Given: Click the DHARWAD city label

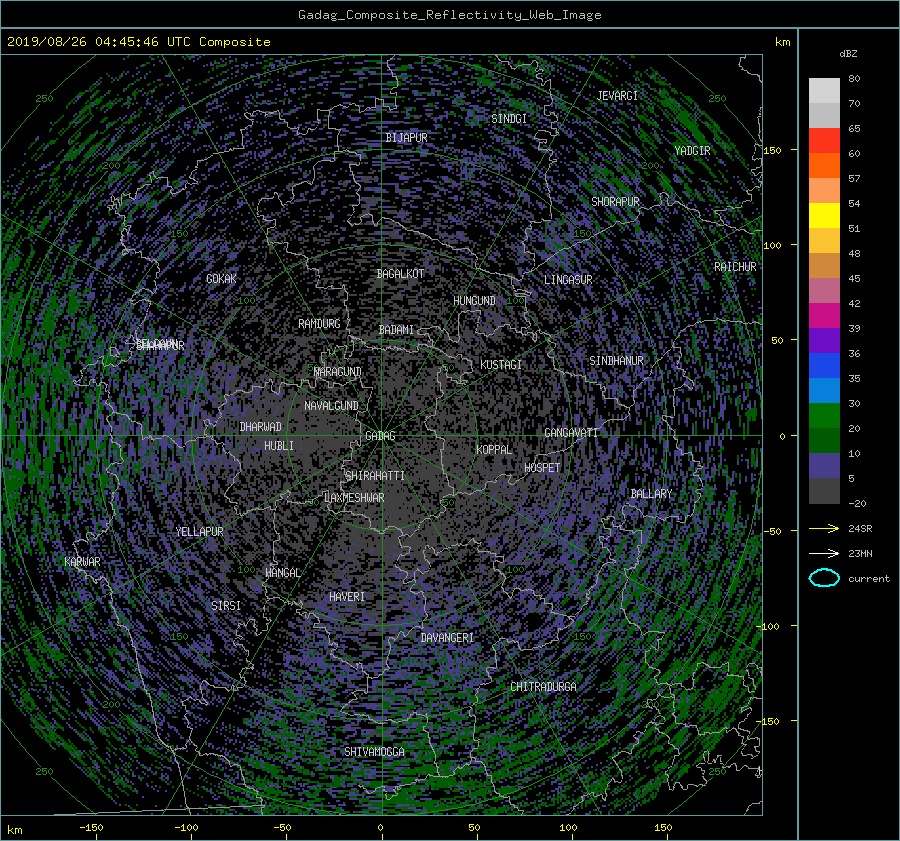Looking at the screenshot, I should point(260,427).
